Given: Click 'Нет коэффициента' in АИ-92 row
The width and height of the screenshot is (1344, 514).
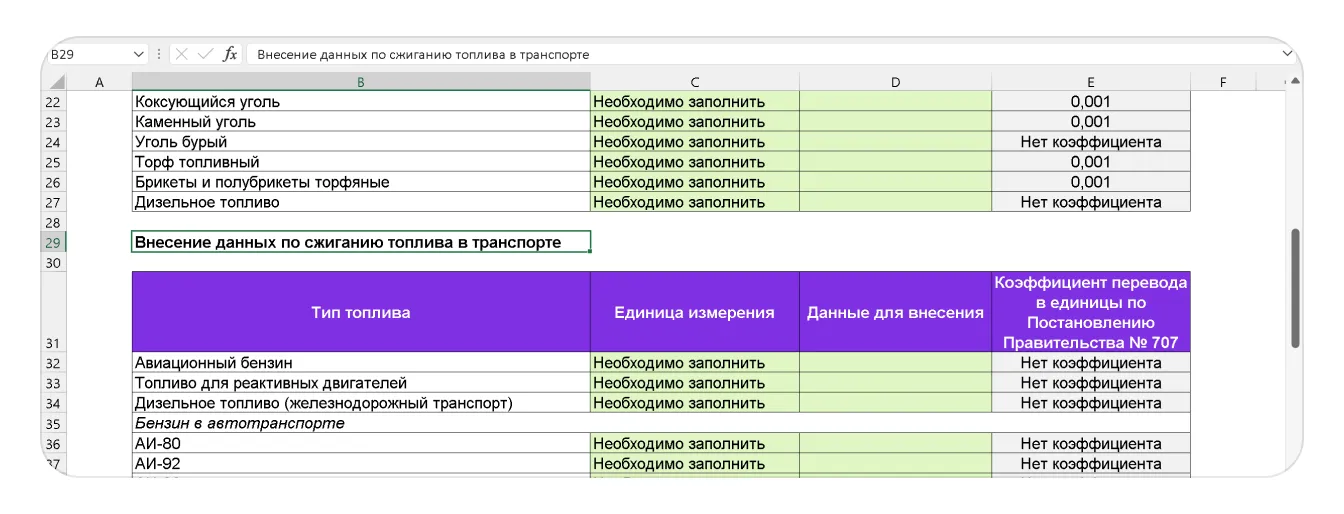Looking at the screenshot, I should [1091, 464].
